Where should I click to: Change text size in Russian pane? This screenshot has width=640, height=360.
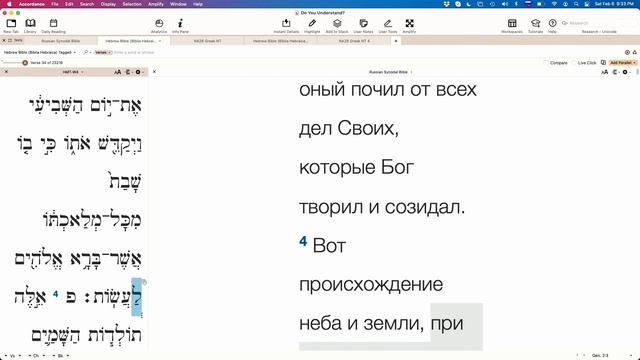pyautogui.click(x=604, y=72)
